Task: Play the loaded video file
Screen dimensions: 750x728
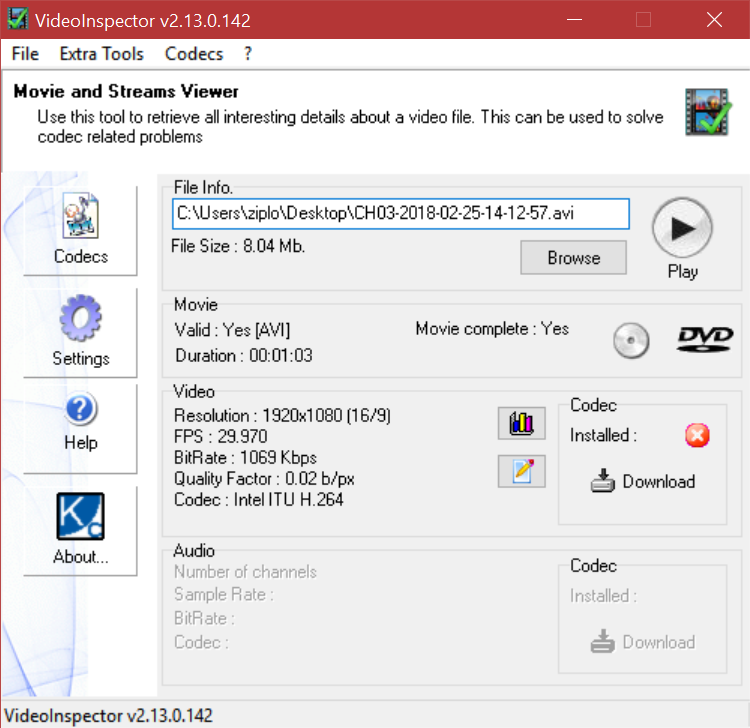Action: coord(682,229)
